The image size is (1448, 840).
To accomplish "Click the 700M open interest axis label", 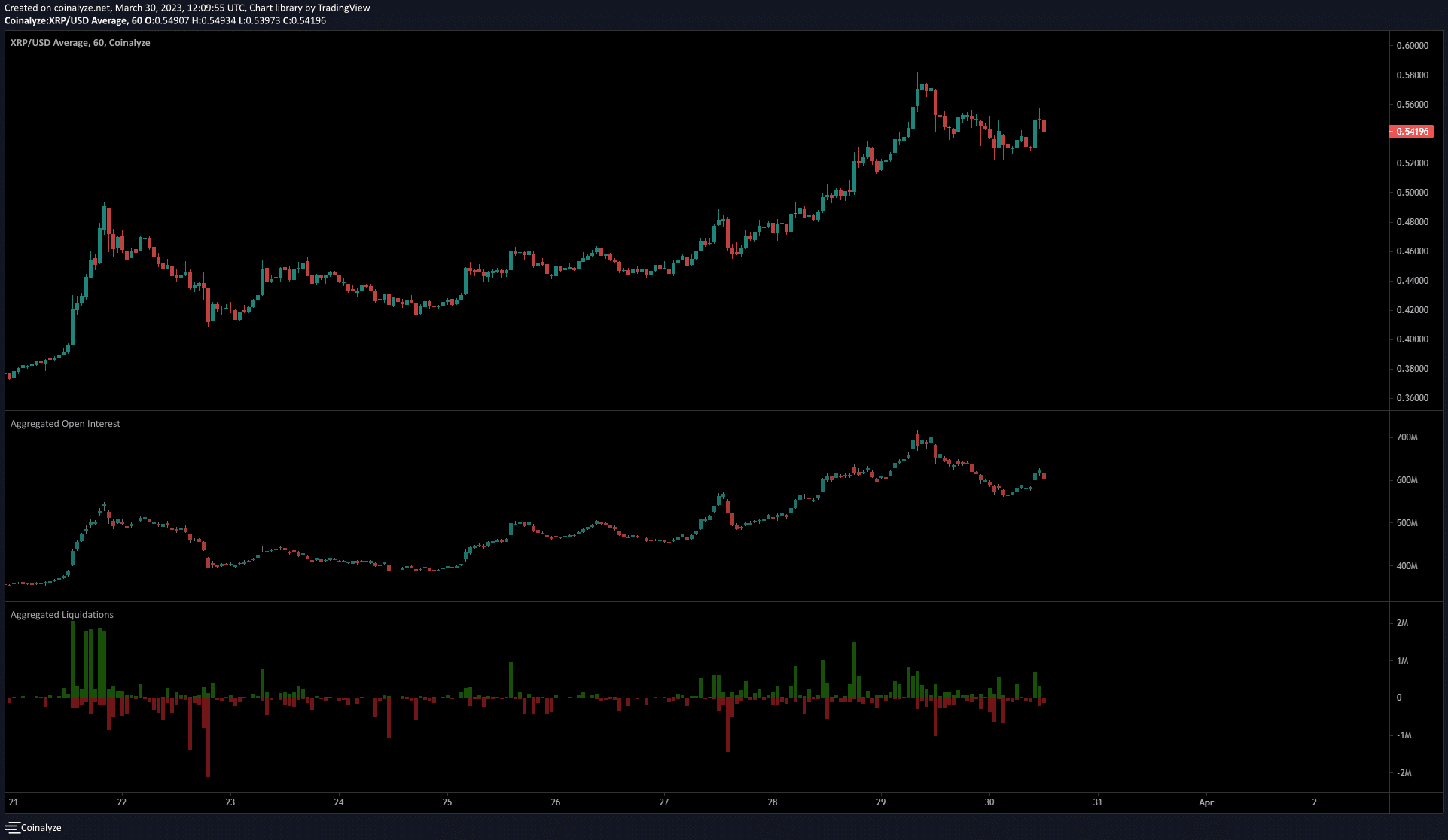I will click(x=1407, y=437).
